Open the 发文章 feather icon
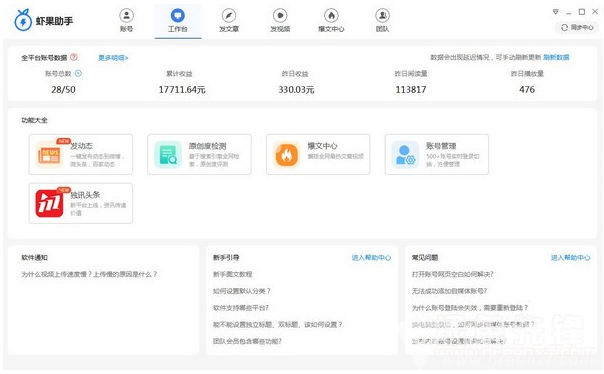This screenshot has width=604, height=374. (229, 16)
